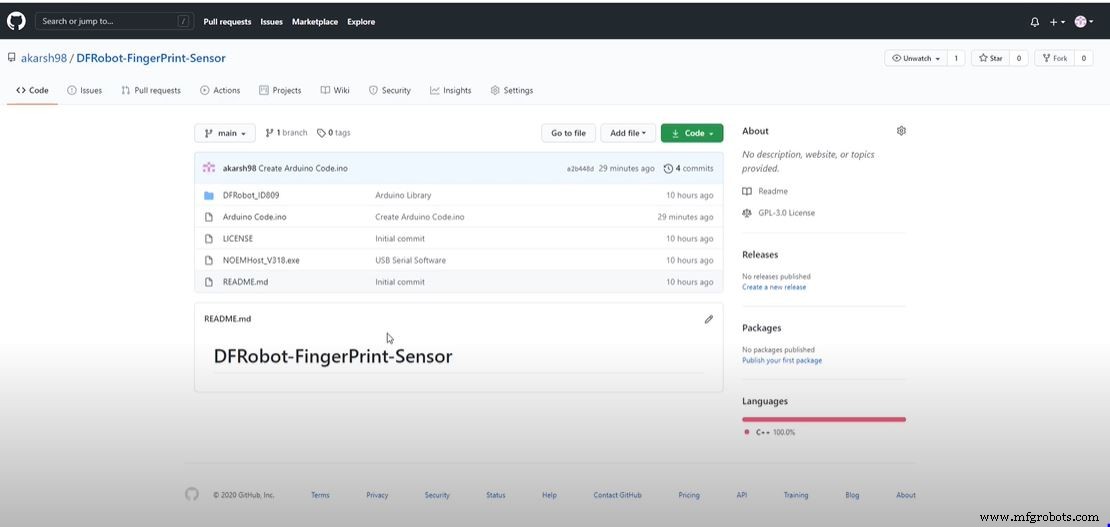Expand the green Code dropdown
This screenshot has height=527, width=1110.
coord(692,133)
